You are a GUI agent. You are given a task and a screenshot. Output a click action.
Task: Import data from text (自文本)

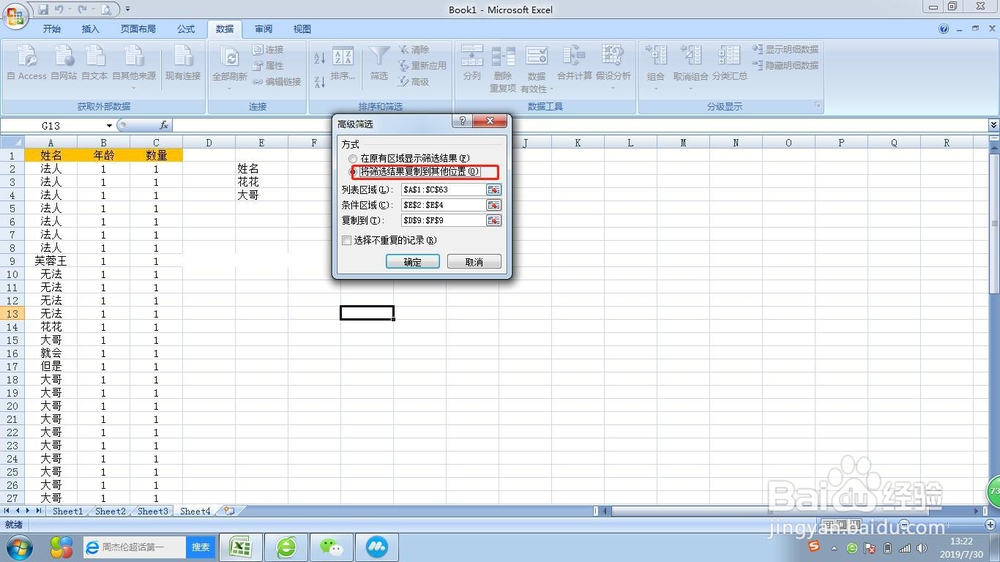[x=94, y=63]
